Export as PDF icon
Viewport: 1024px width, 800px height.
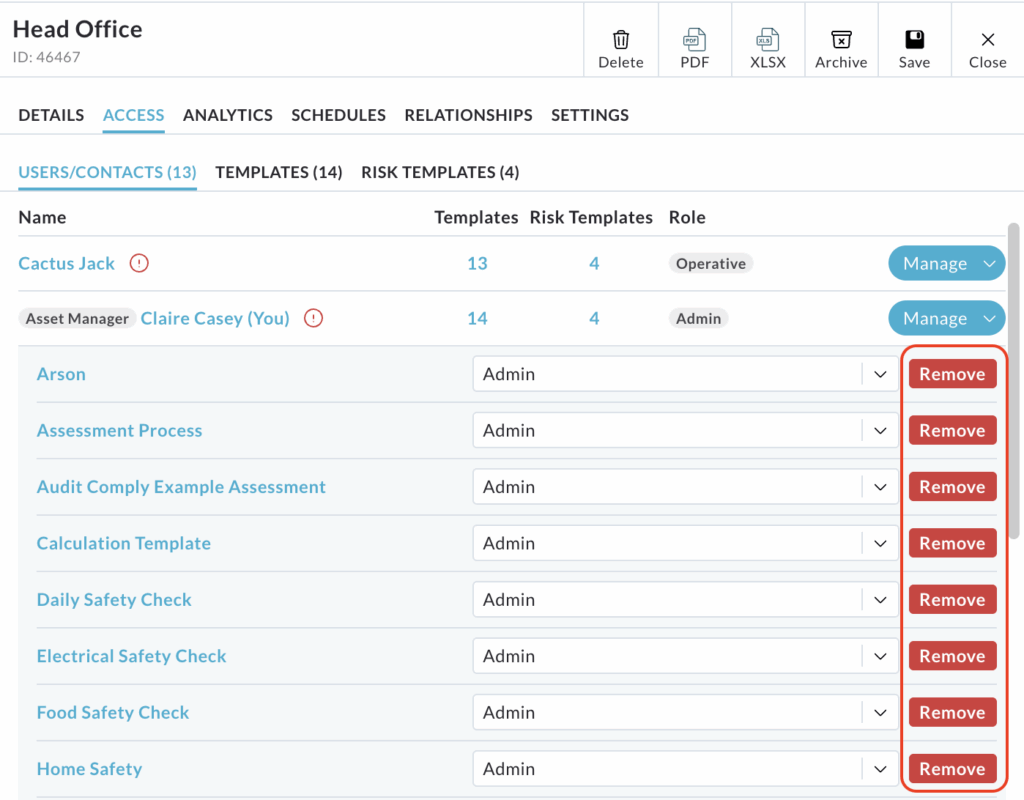(x=694, y=40)
